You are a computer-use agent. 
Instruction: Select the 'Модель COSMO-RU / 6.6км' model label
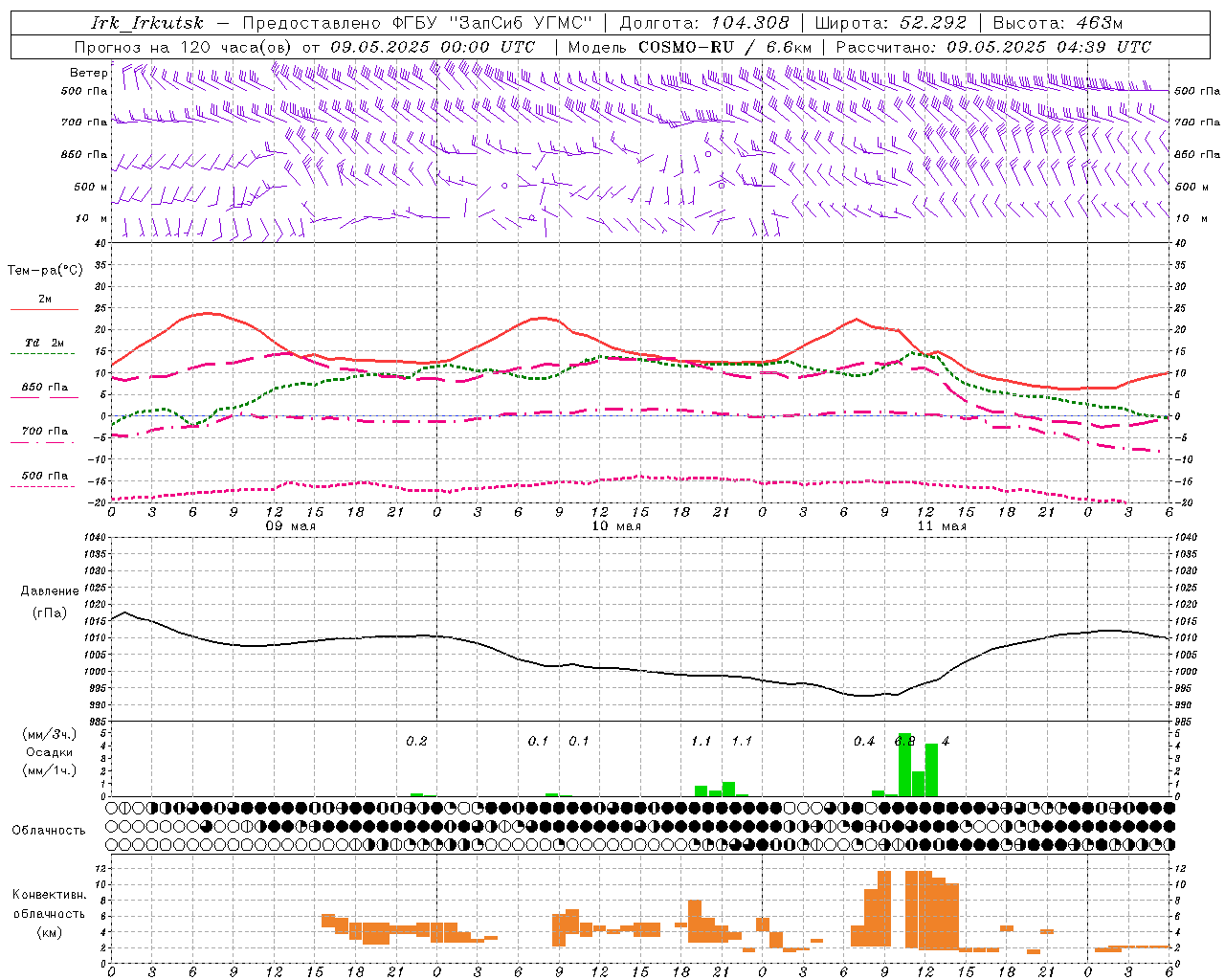pos(690,47)
